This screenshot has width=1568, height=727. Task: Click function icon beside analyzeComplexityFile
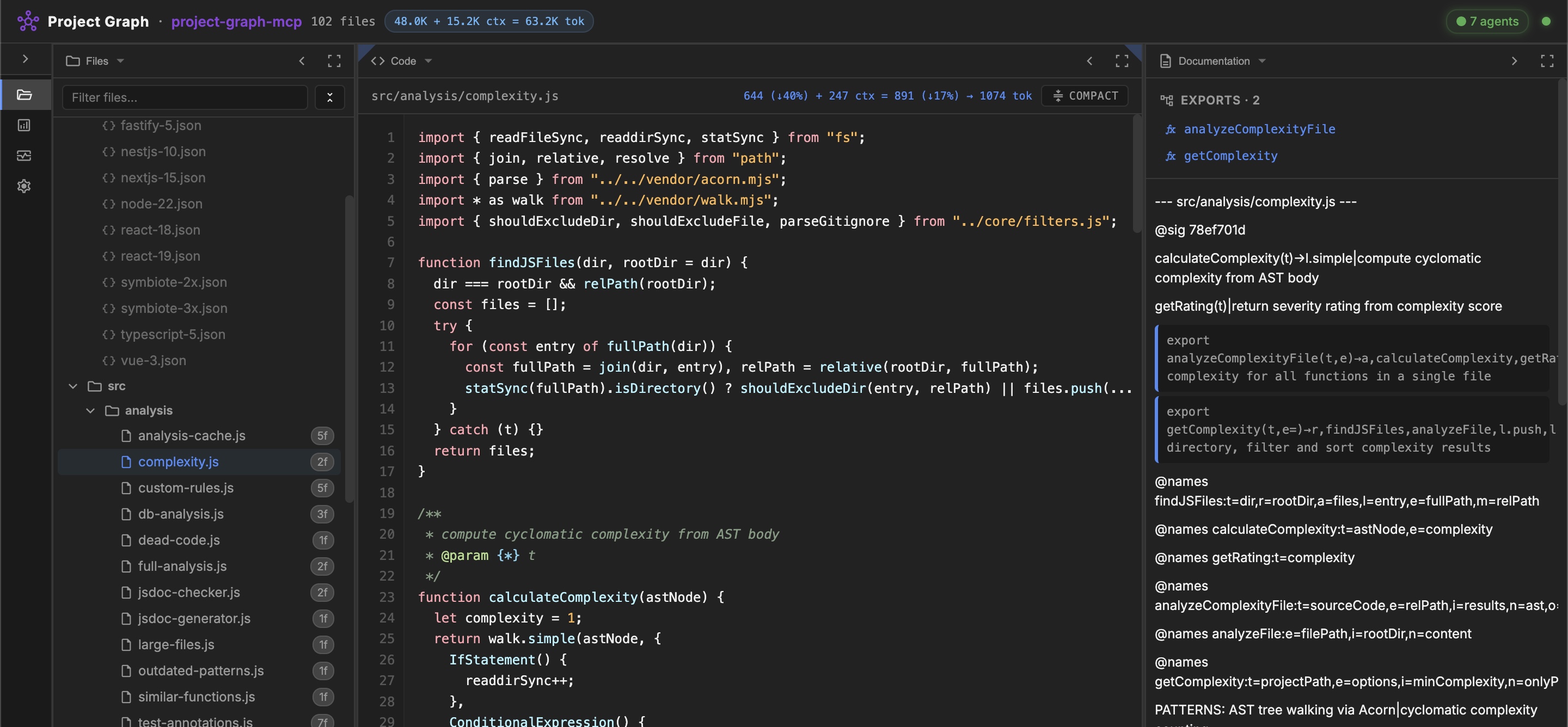[1170, 130]
